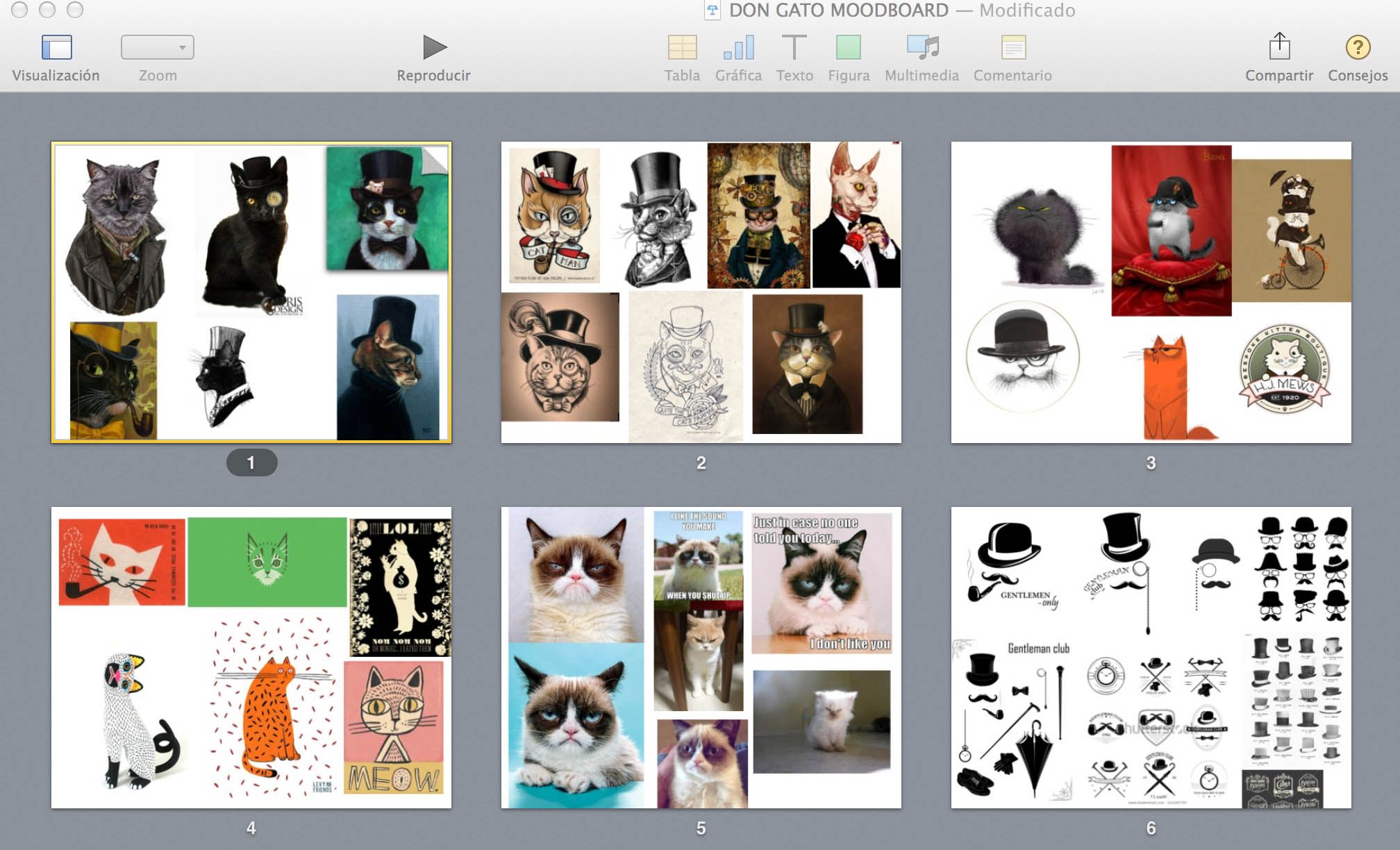Click the DON GATO MOODBOARD document title
This screenshot has width=1400, height=850.
tap(838, 10)
